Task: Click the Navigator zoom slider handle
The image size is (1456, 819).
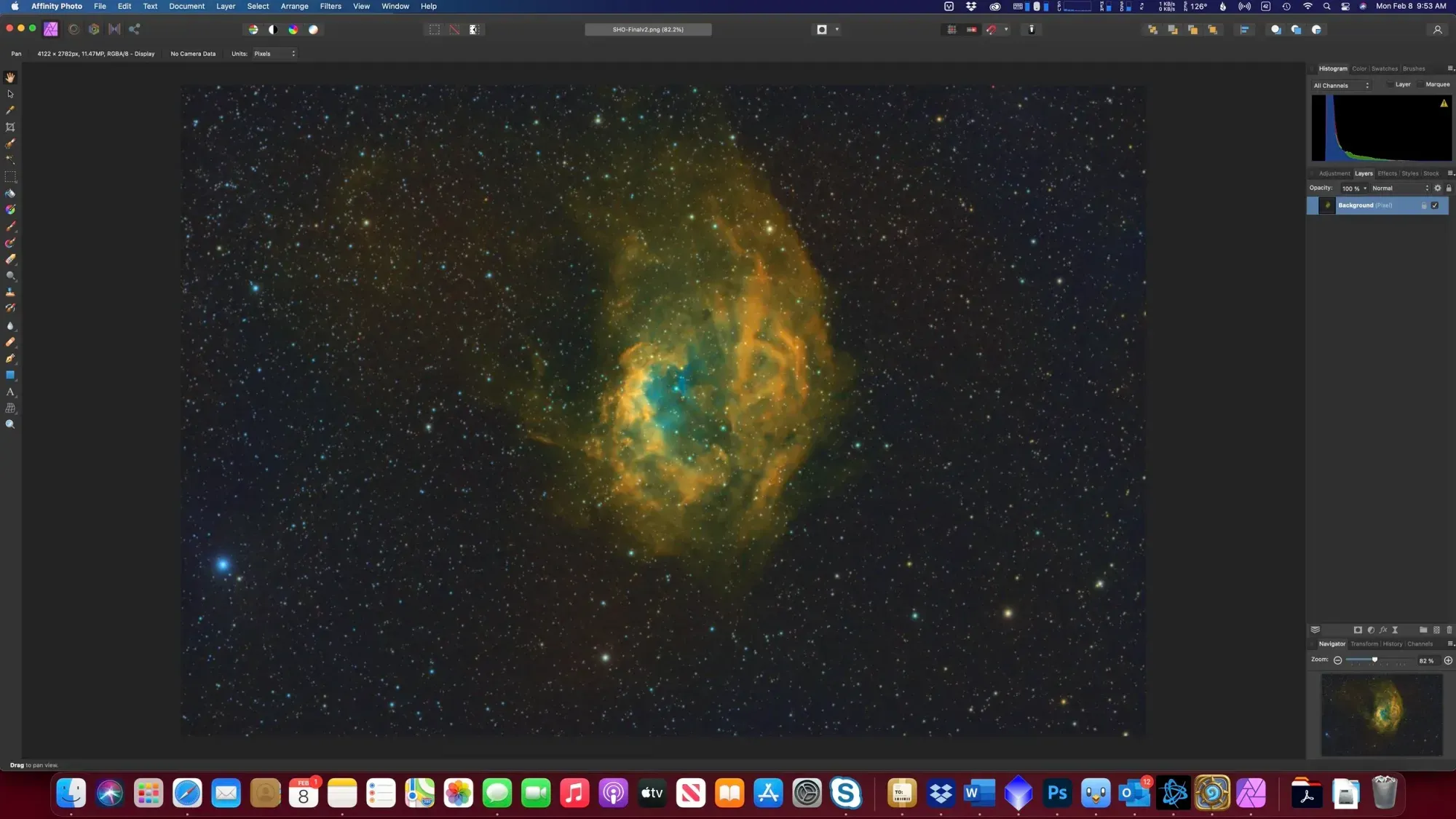Action: (x=1374, y=660)
